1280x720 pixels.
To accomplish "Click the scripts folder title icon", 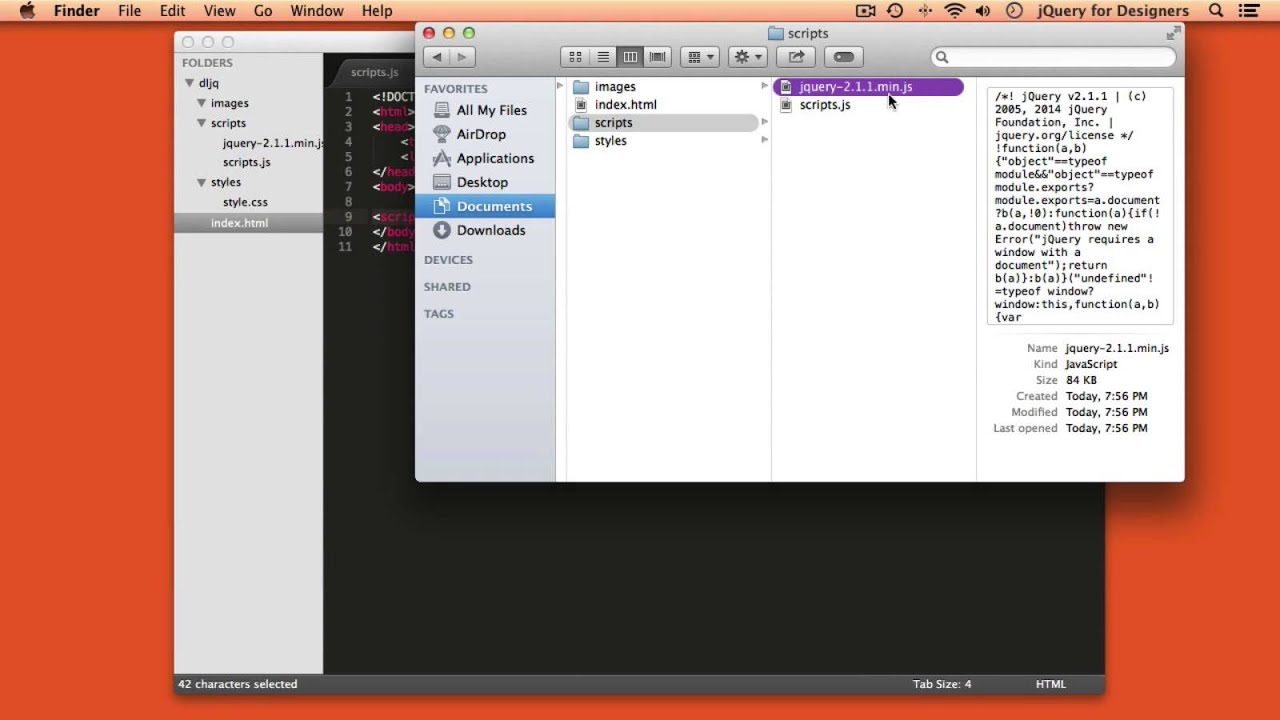I will click(775, 33).
